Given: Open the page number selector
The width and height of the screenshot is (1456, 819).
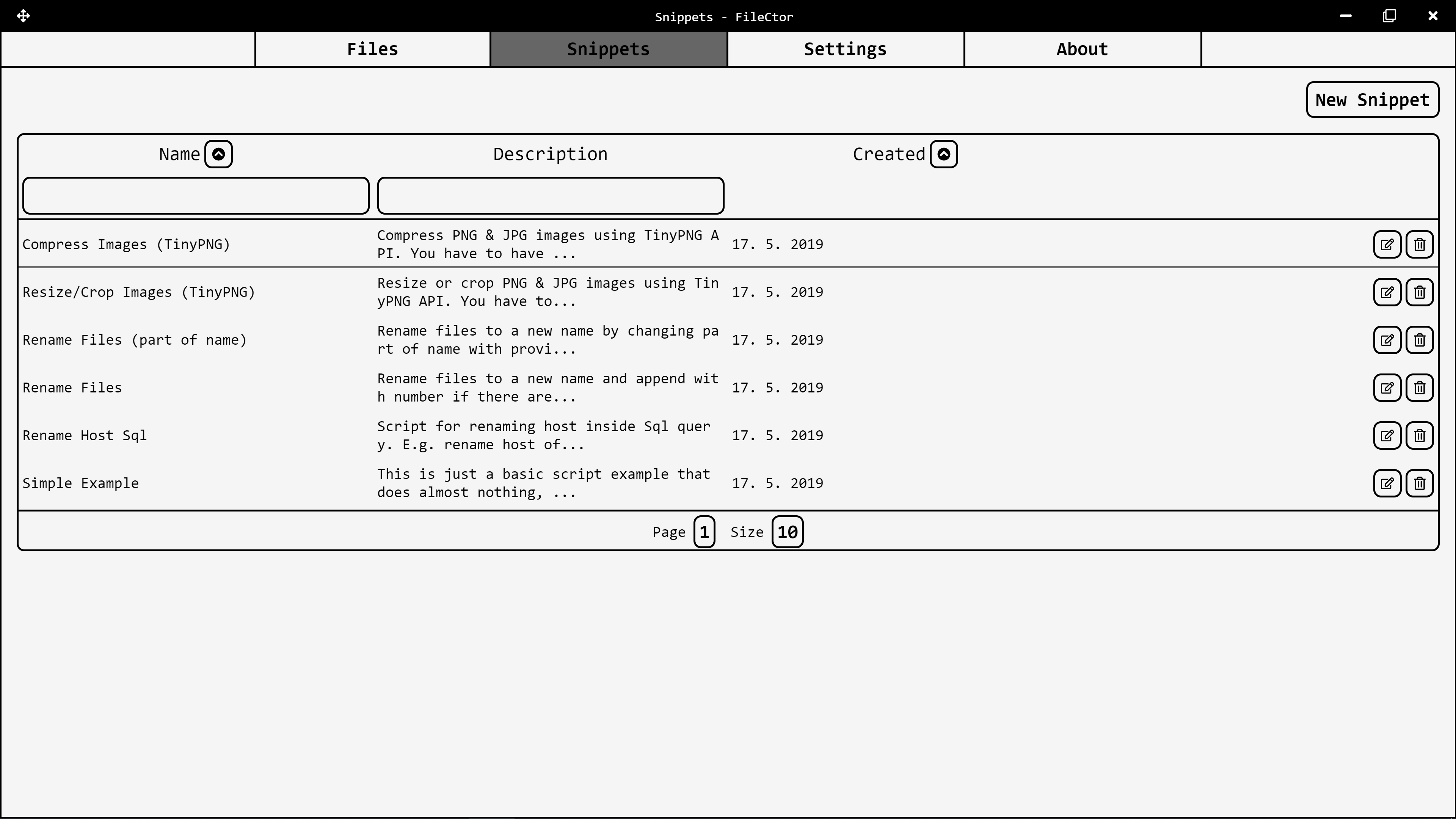Looking at the screenshot, I should (x=704, y=532).
